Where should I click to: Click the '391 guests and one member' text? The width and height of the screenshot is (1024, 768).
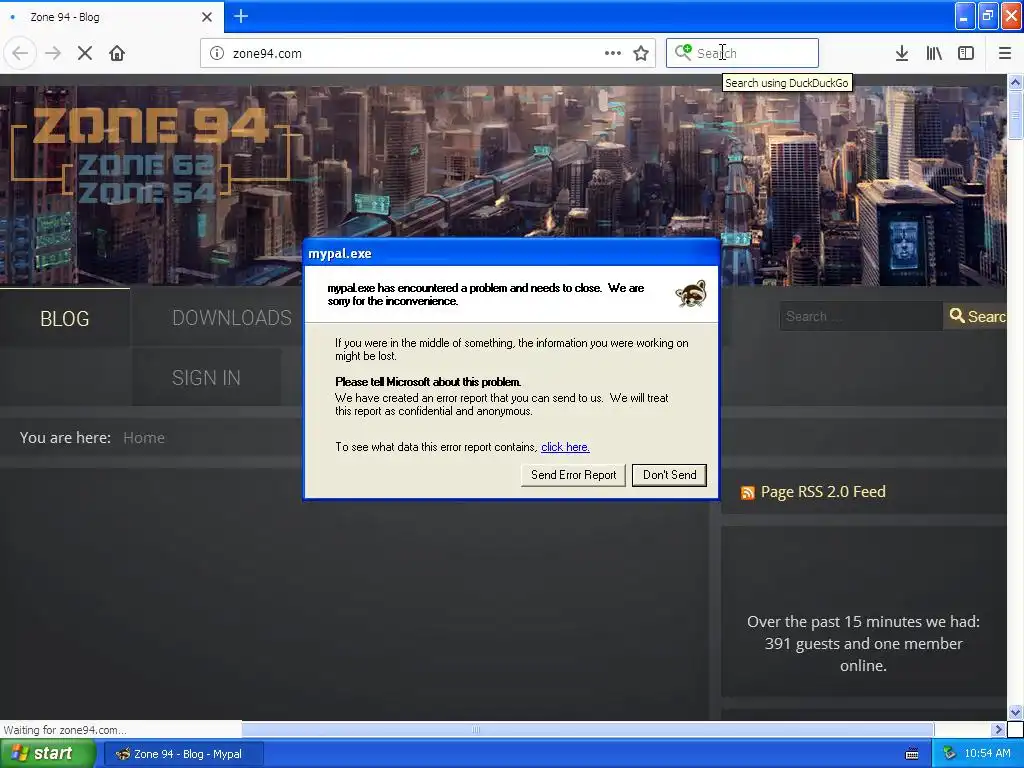point(863,644)
